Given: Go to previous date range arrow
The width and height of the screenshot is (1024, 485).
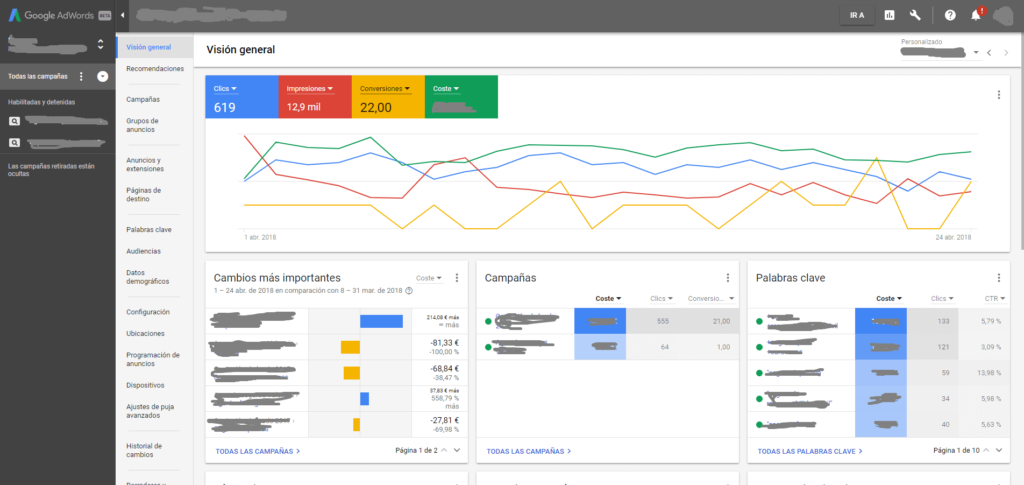Looking at the screenshot, I should (x=989, y=52).
